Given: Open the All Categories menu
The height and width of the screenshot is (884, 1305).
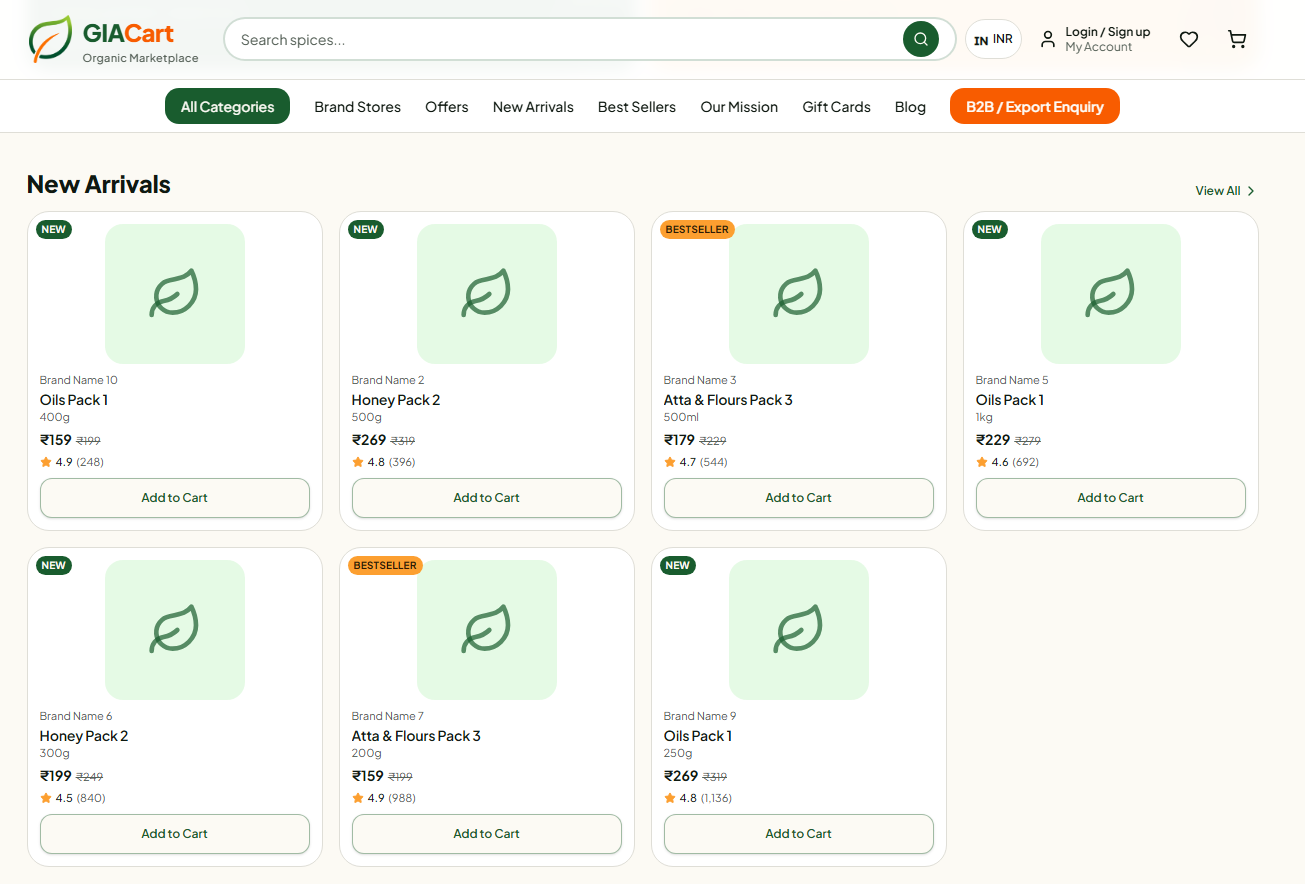Looking at the screenshot, I should coord(227,106).
